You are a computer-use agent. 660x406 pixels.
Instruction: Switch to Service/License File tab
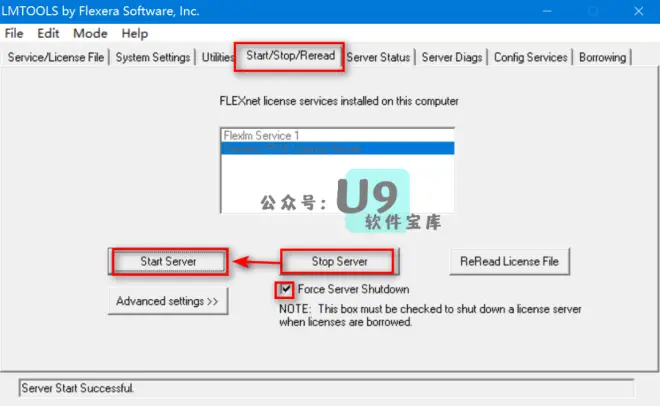tap(56, 57)
